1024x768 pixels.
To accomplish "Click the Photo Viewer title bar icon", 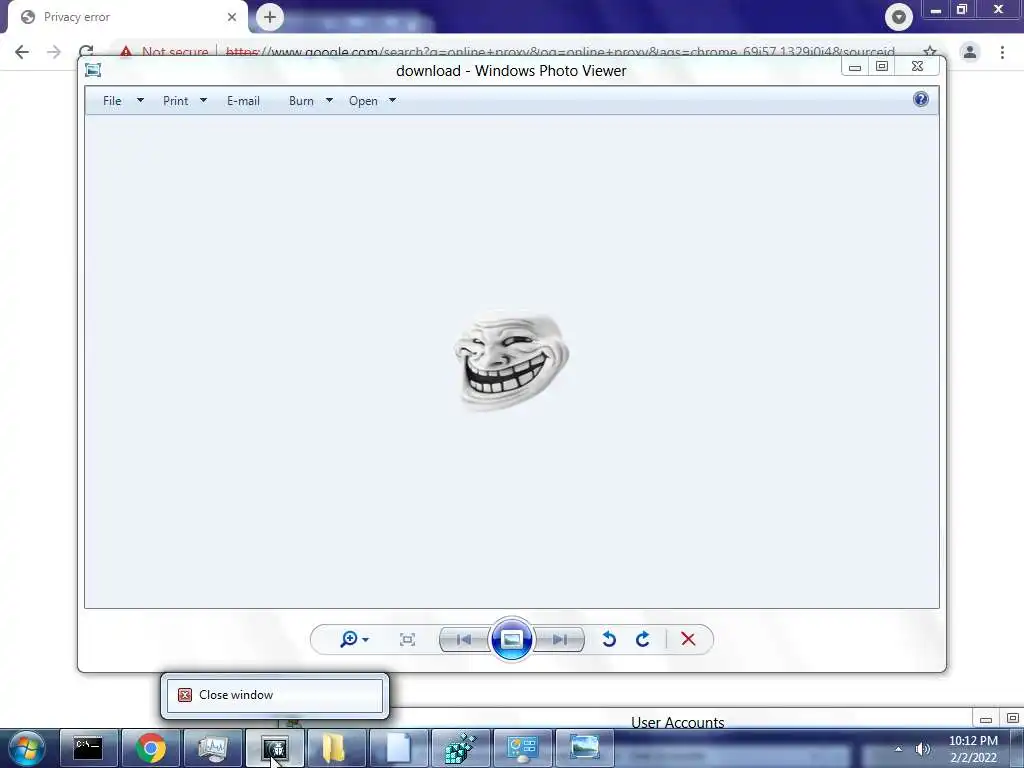I will [93, 70].
